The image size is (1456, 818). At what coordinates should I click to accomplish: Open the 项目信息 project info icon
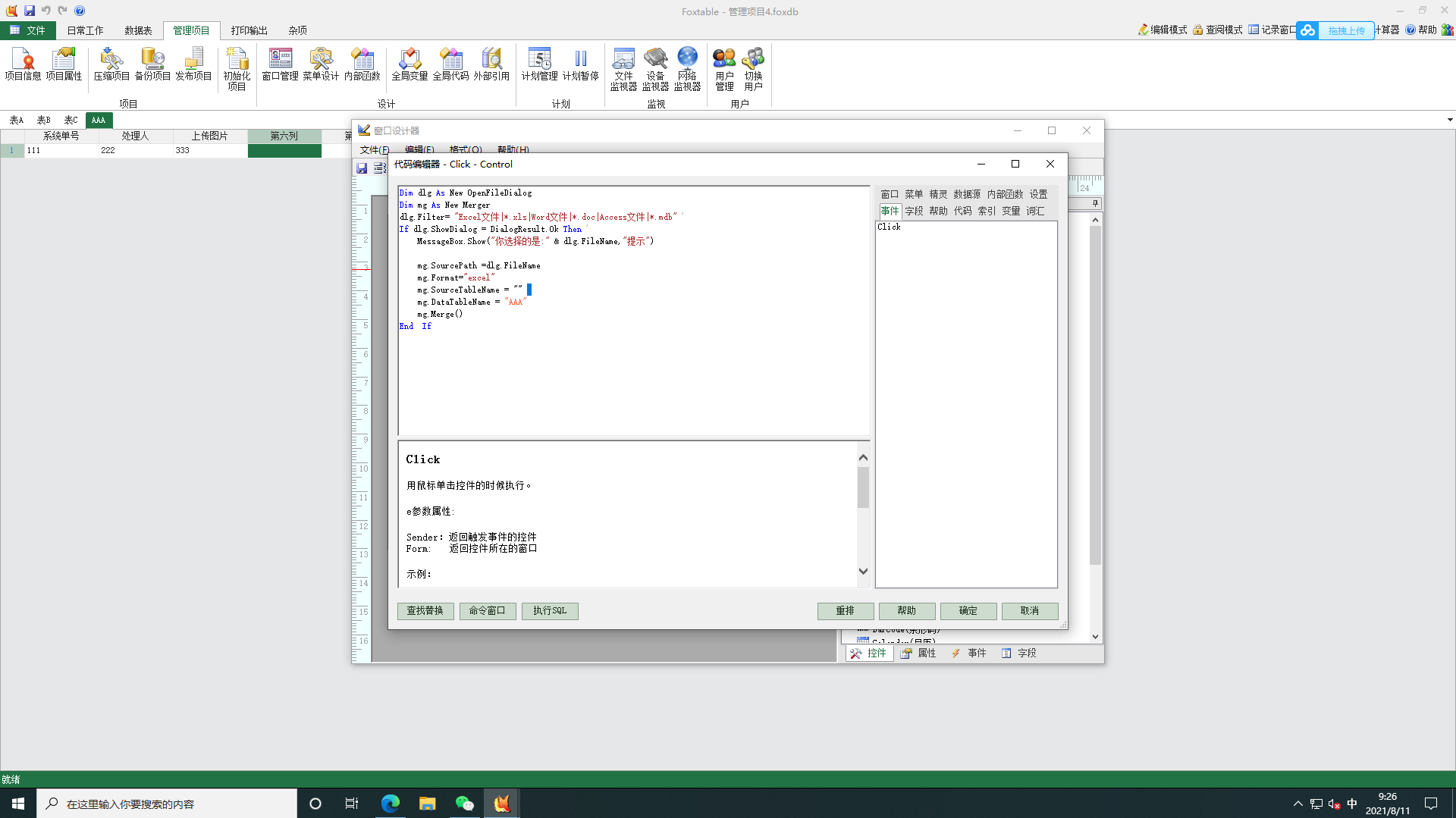23,64
